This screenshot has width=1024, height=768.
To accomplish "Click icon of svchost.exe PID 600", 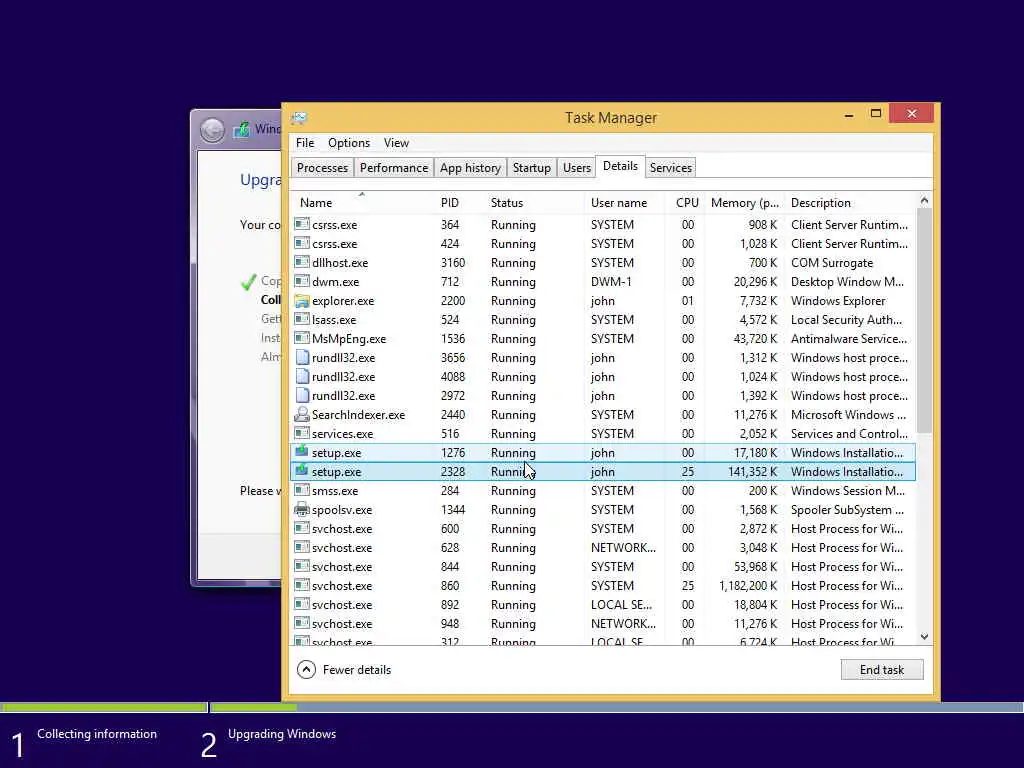I will 302,528.
